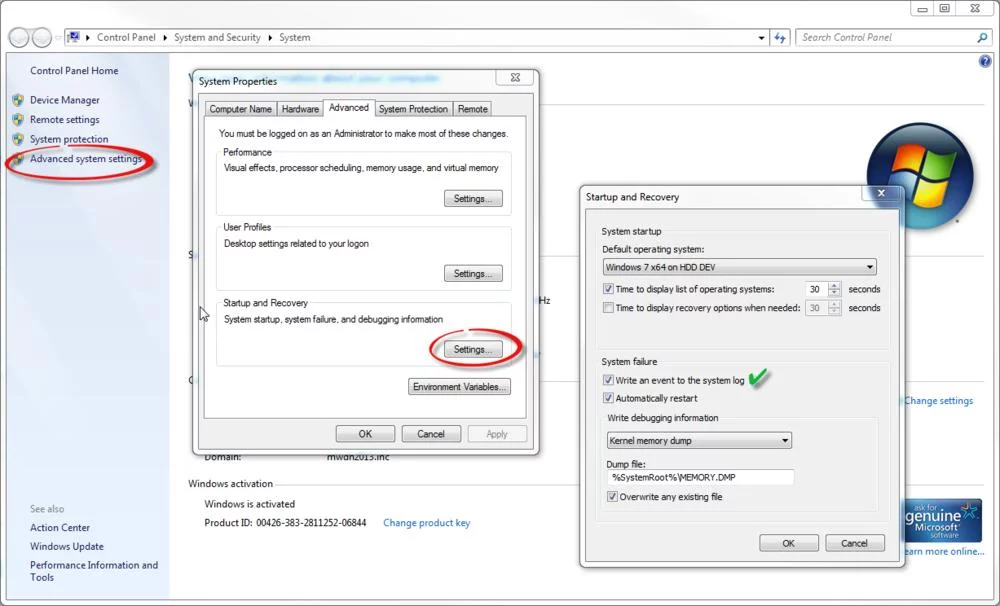The image size is (1000, 606).
Task: Open System protection link
Action: (x=69, y=139)
